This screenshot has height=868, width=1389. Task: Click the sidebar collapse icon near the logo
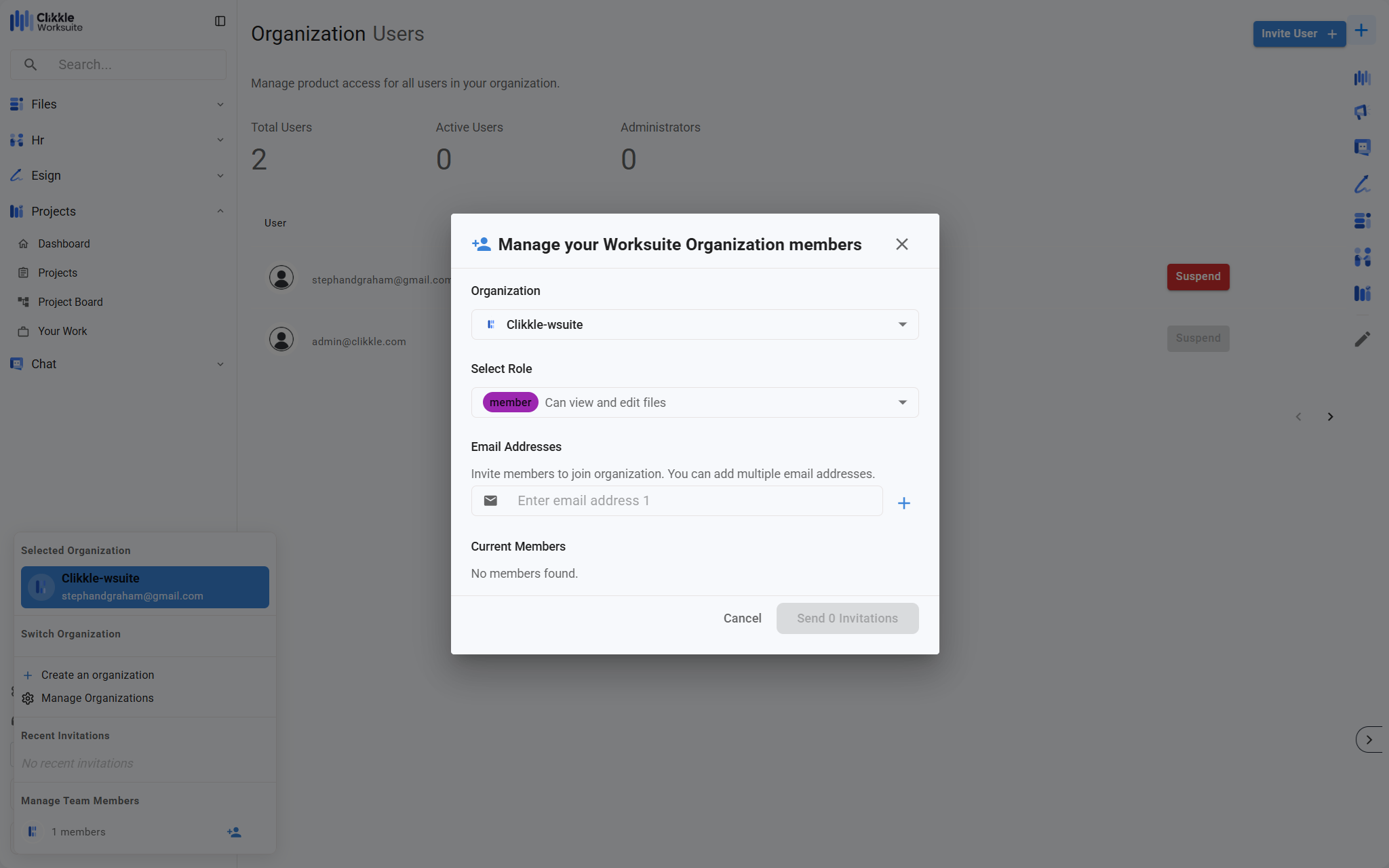point(220,21)
